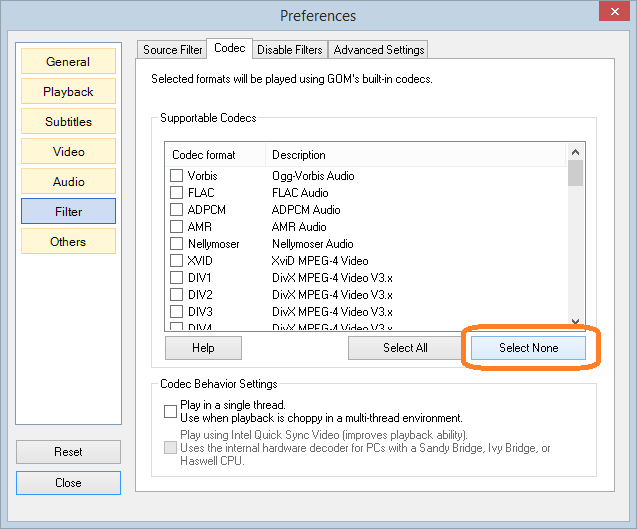Switch to the Source Filter tab
This screenshot has height=529, width=637.
pos(172,49)
